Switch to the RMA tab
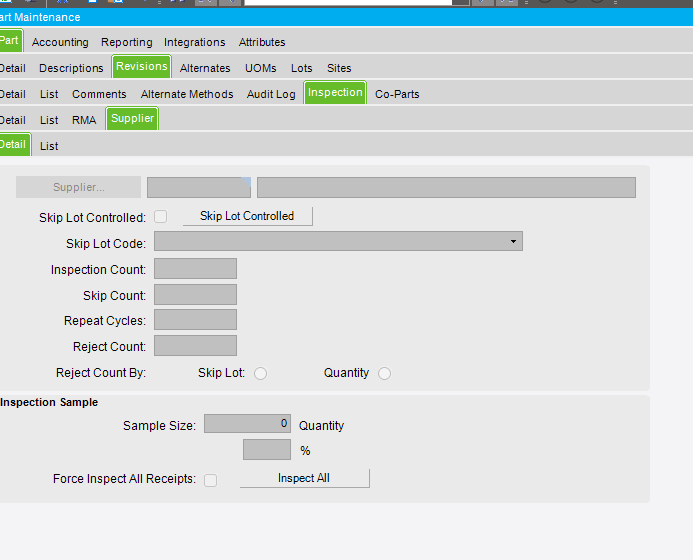Screen dimensions: 693x560 84,121
